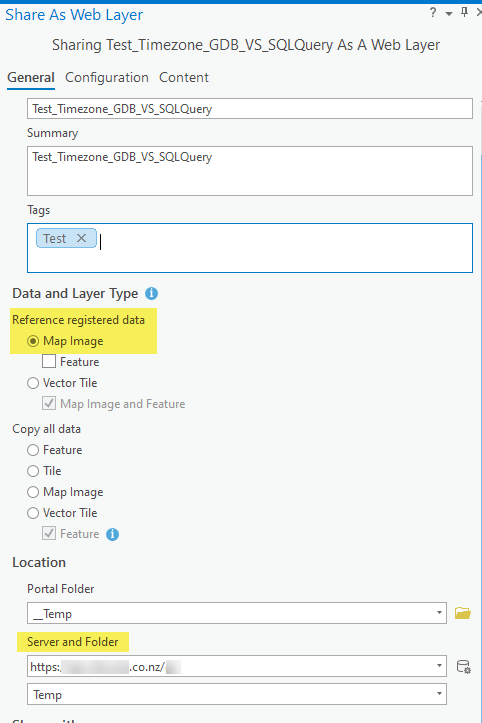Toggle the auto-hide pin icon

[x=464, y=12]
